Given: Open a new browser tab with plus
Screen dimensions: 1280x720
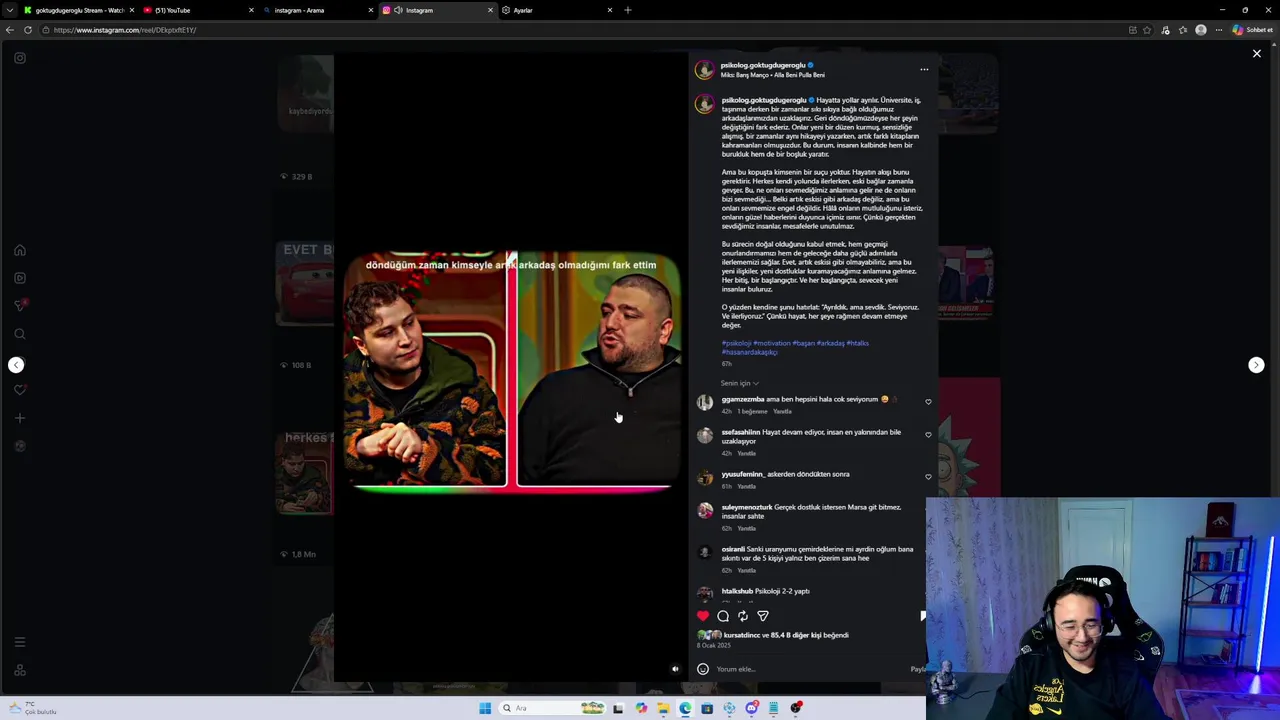Looking at the screenshot, I should 628,10.
